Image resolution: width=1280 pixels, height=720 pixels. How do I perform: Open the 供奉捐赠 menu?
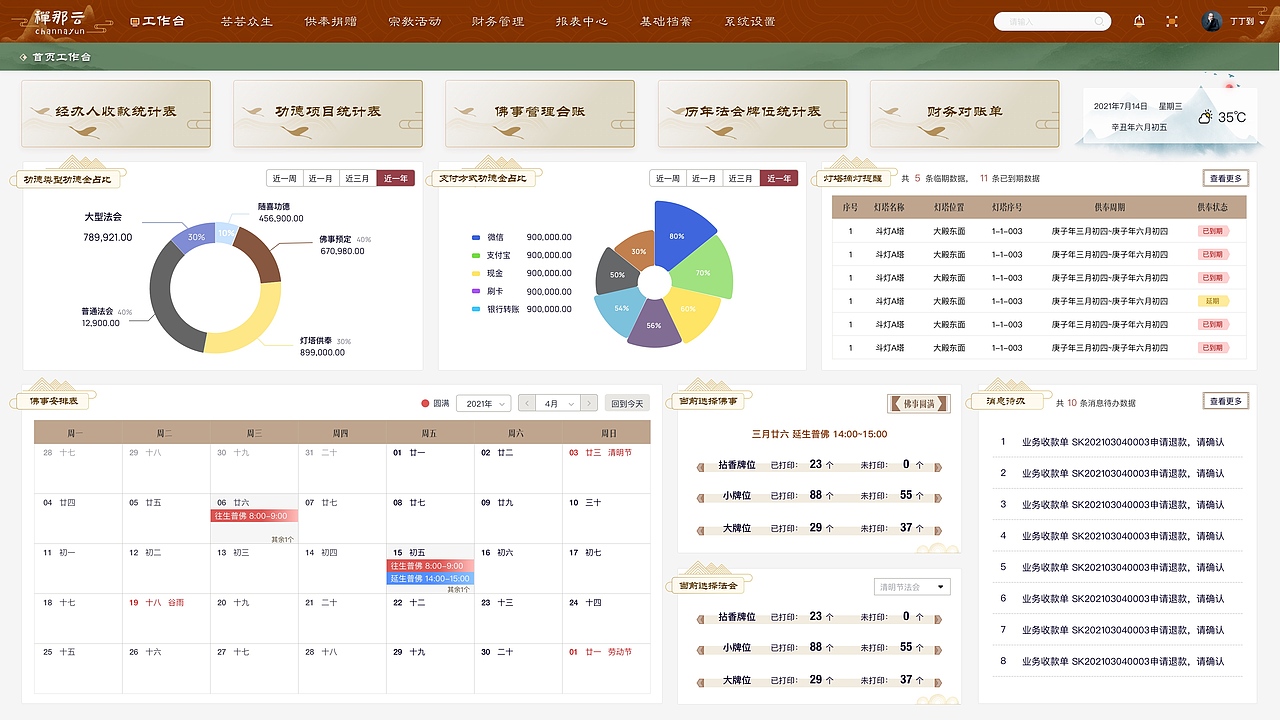click(330, 21)
